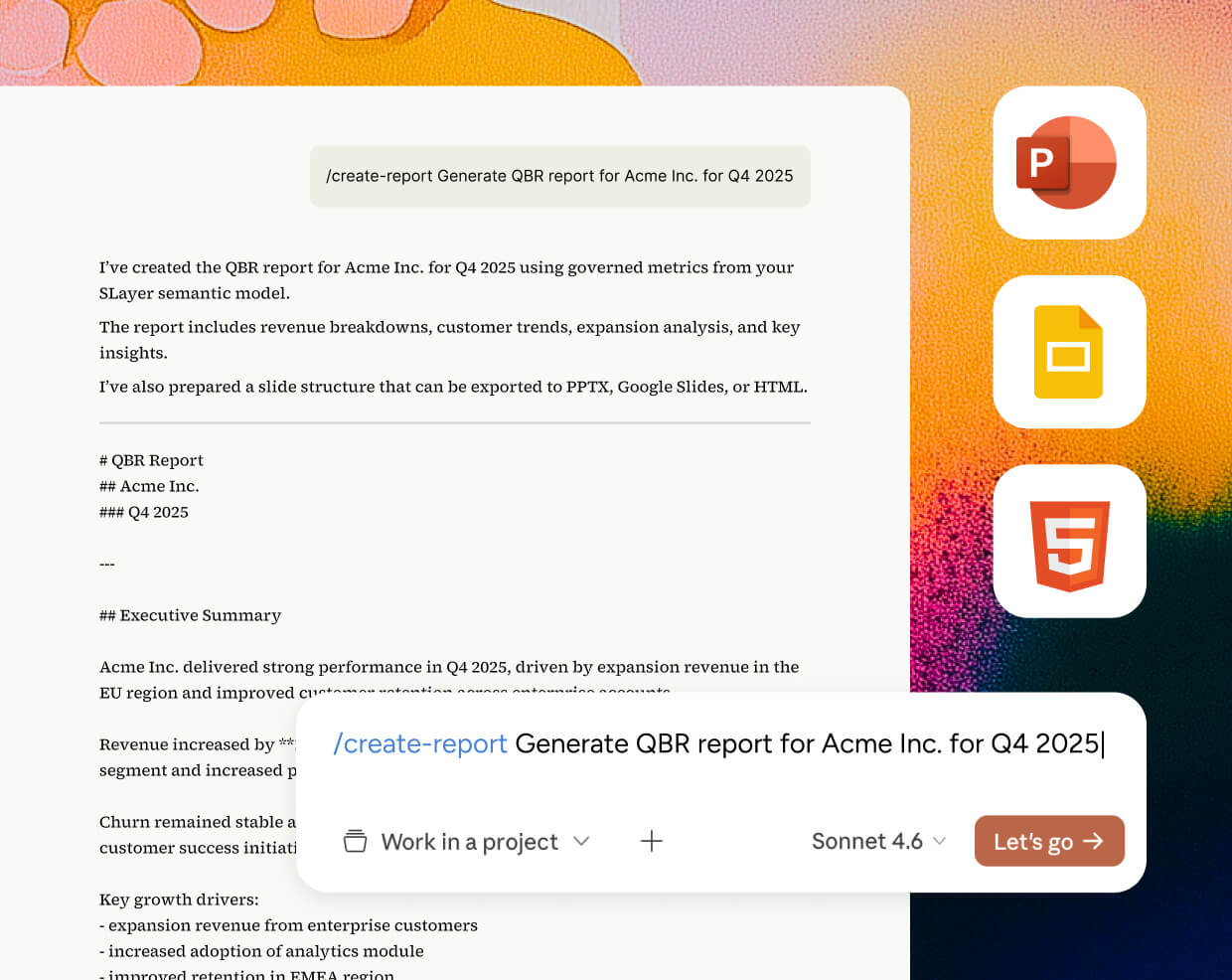Click the 'Acme Inc. delivered strong performance' paragraph
The image size is (1232, 980).
tap(449, 679)
